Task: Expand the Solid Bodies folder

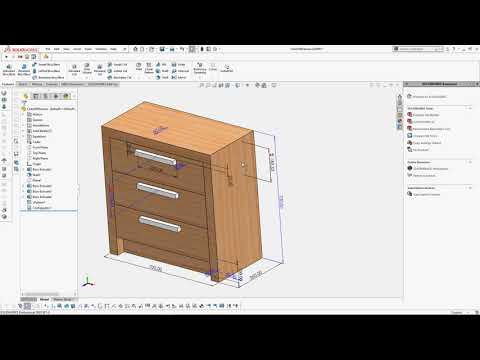Action: (24, 131)
